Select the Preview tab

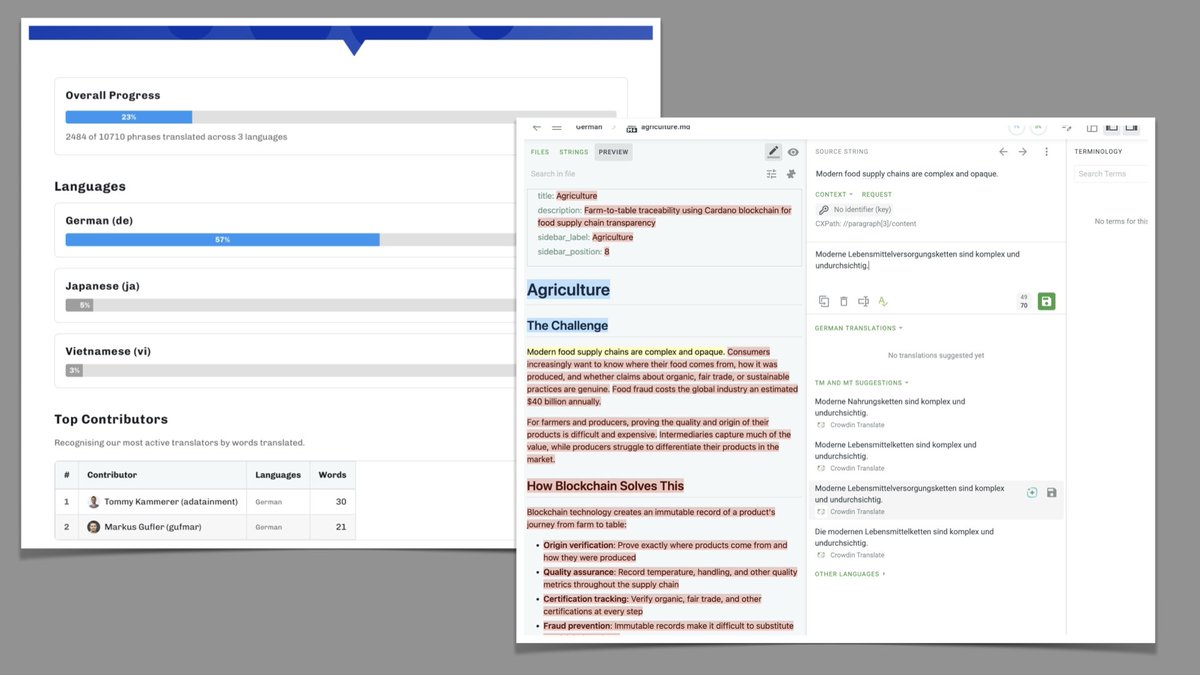pos(614,152)
